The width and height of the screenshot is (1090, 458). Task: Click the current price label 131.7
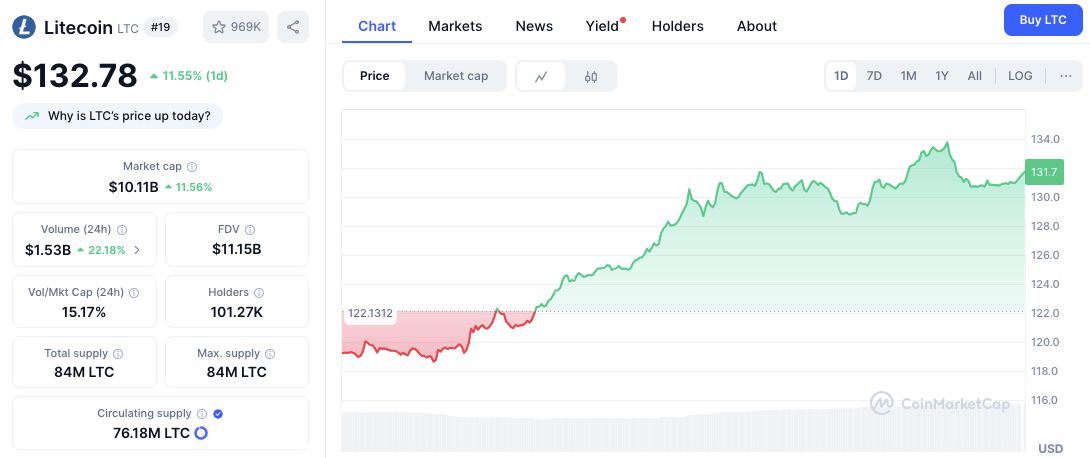pyautogui.click(x=1044, y=172)
